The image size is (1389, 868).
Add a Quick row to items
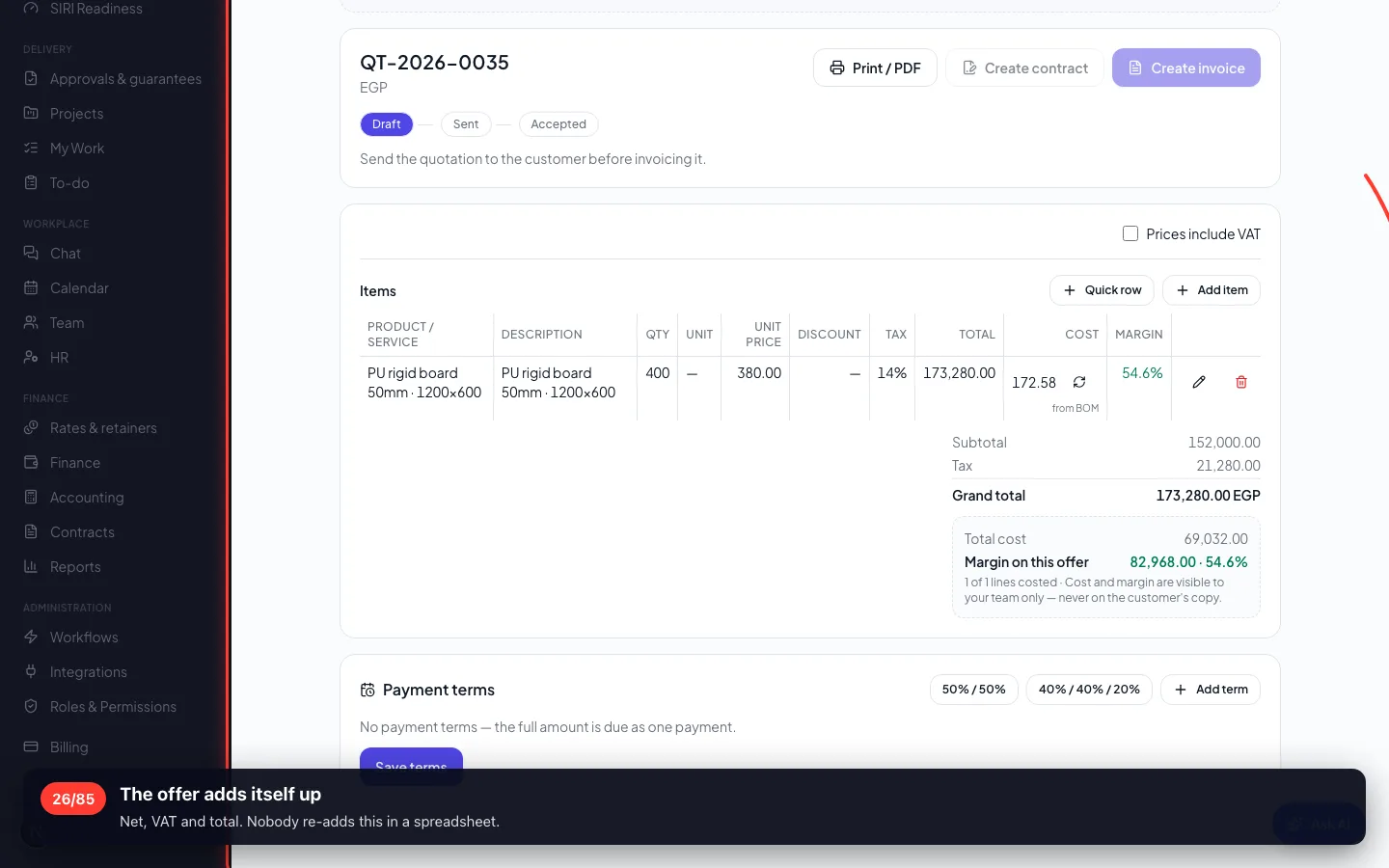(x=1102, y=290)
